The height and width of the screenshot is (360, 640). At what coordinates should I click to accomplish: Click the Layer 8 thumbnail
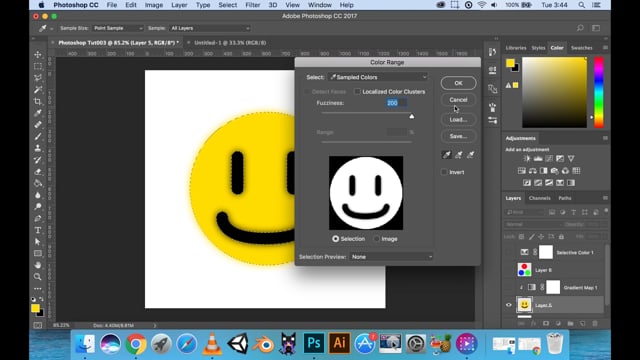coord(524,270)
